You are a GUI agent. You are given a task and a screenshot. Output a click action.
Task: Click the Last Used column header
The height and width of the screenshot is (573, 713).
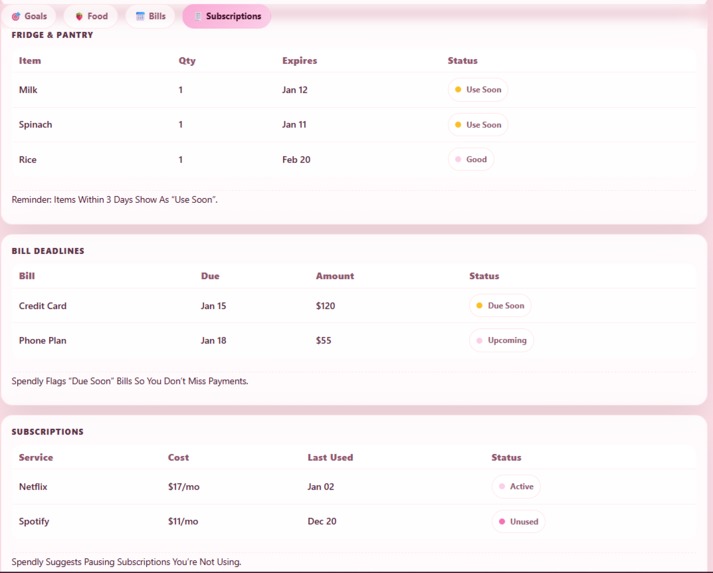coord(330,457)
